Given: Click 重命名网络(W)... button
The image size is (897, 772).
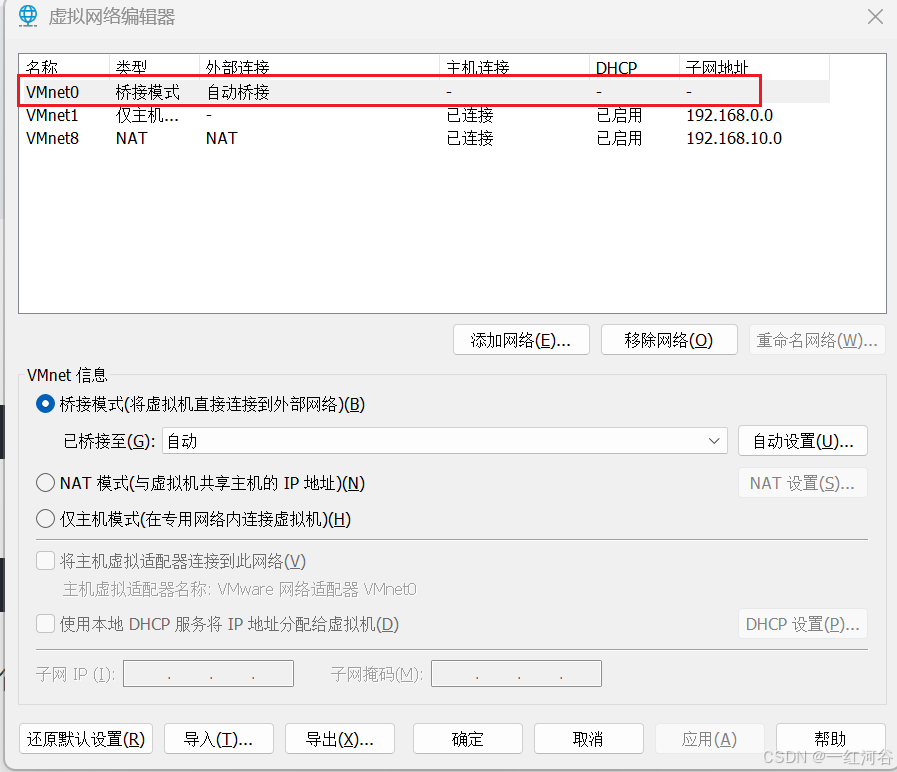Looking at the screenshot, I should pos(817,340).
